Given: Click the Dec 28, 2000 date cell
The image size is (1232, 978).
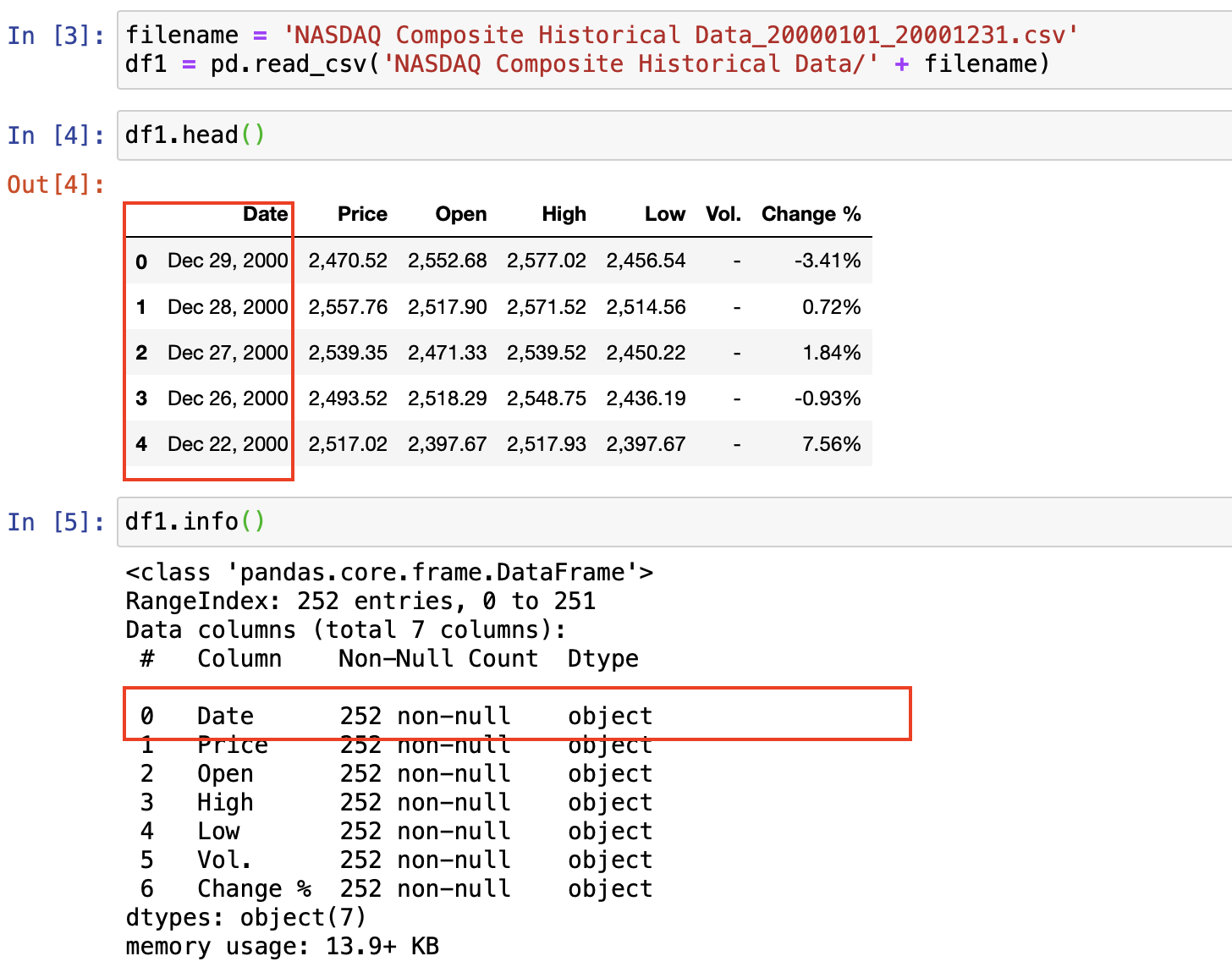Looking at the screenshot, I should [228, 306].
